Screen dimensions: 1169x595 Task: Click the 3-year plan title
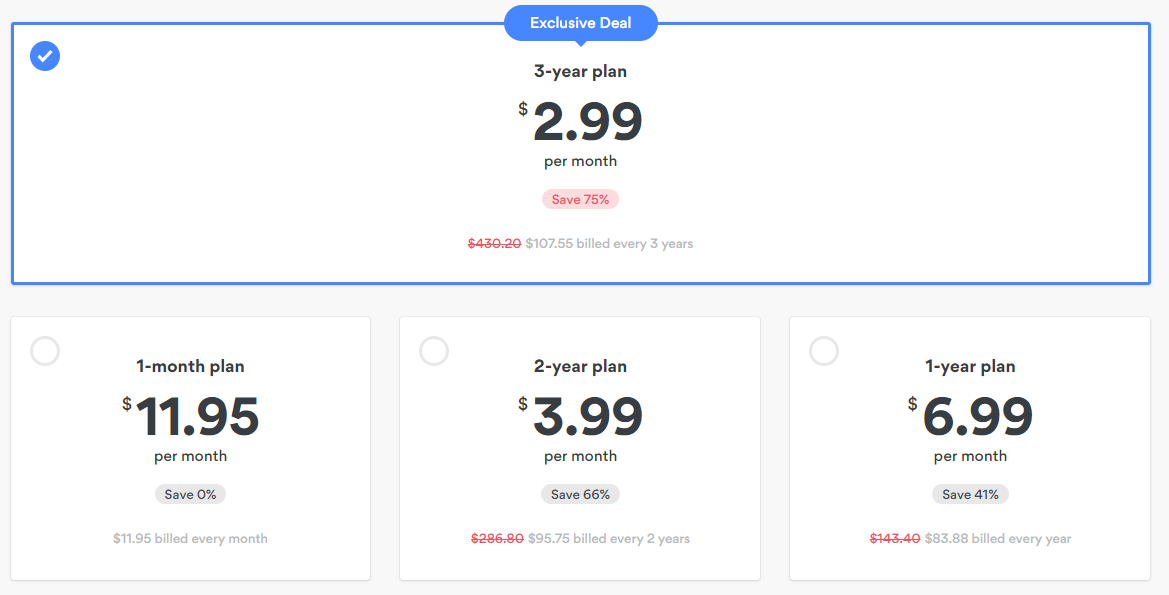(x=581, y=72)
